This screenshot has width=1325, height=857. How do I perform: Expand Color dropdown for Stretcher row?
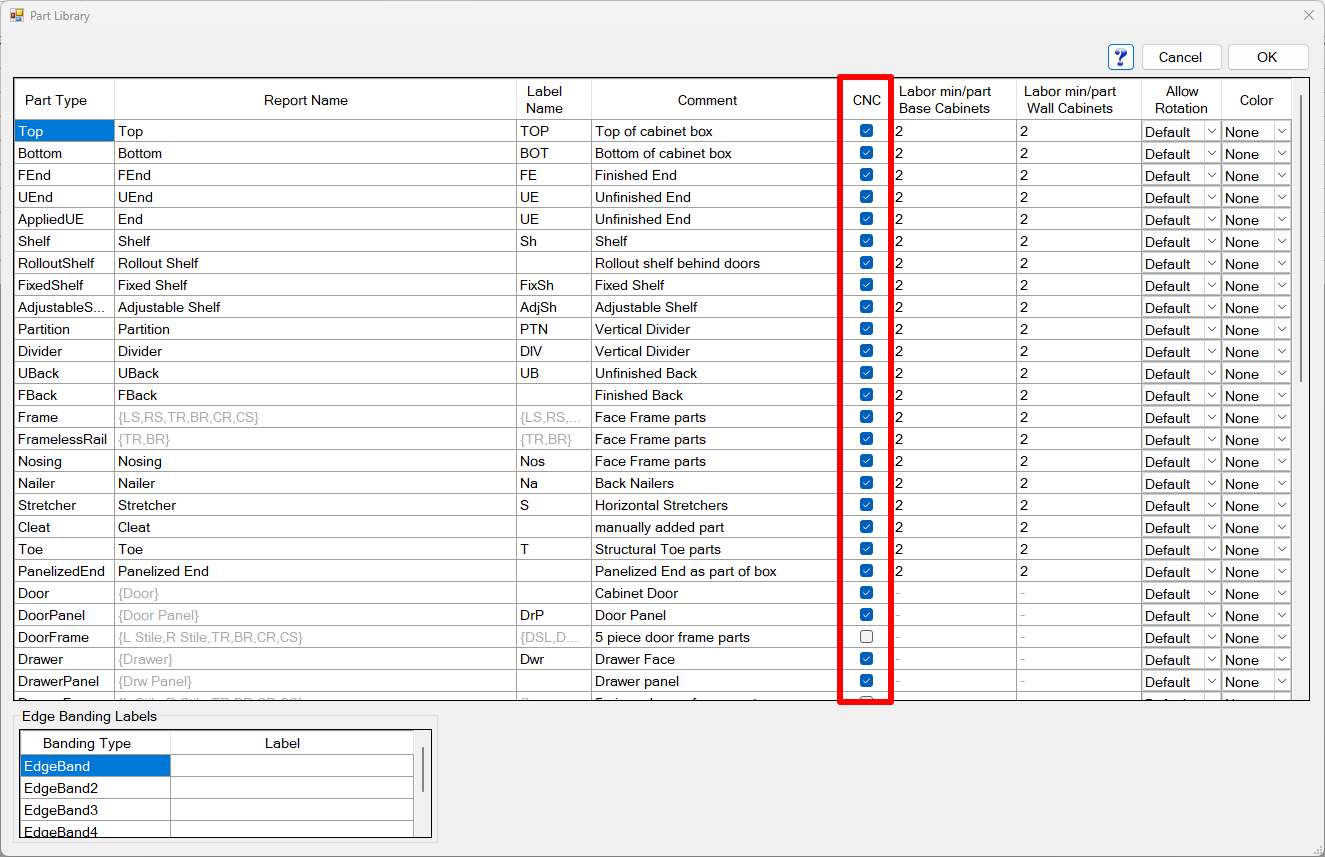coord(1281,506)
